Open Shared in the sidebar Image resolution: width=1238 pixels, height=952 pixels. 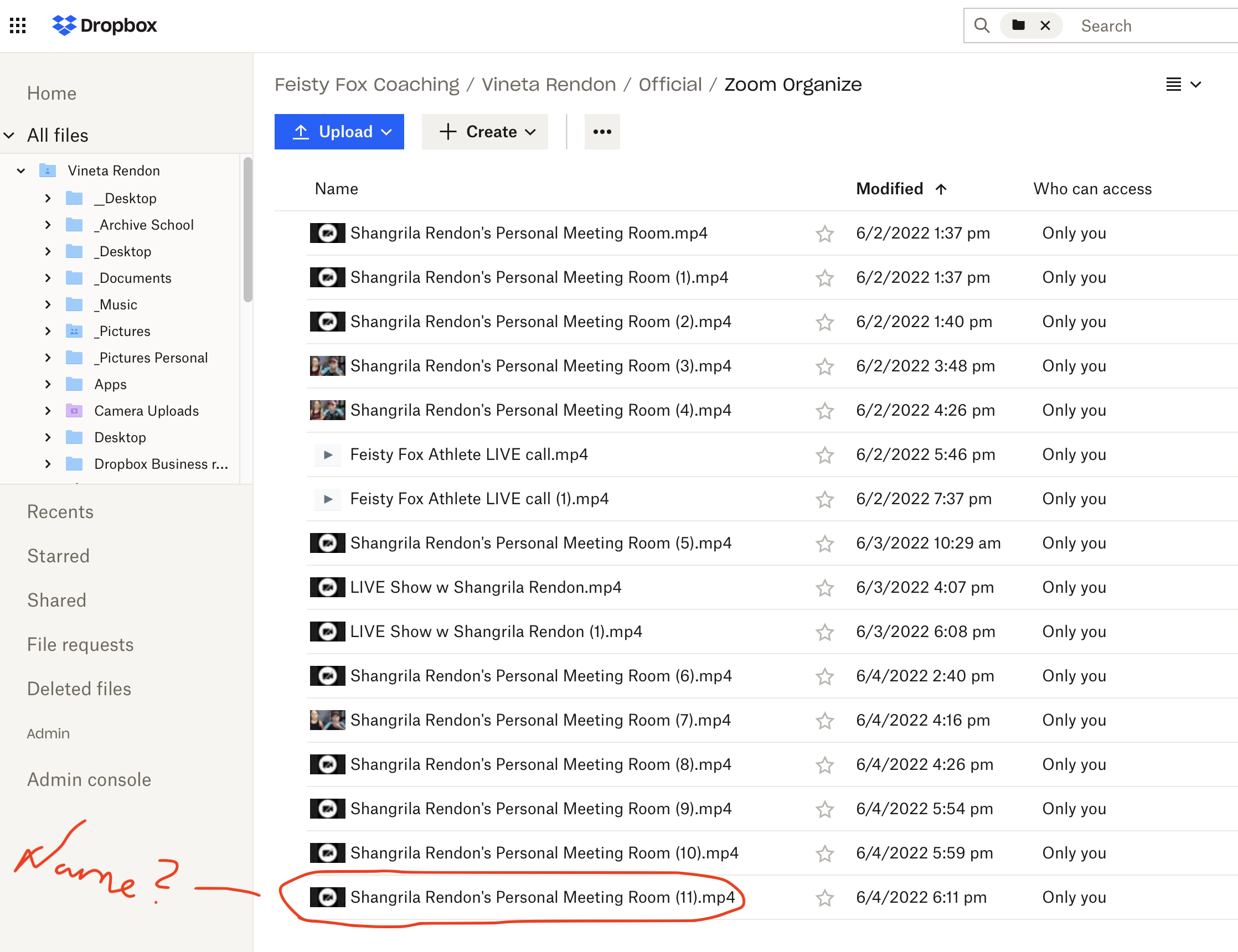point(56,600)
